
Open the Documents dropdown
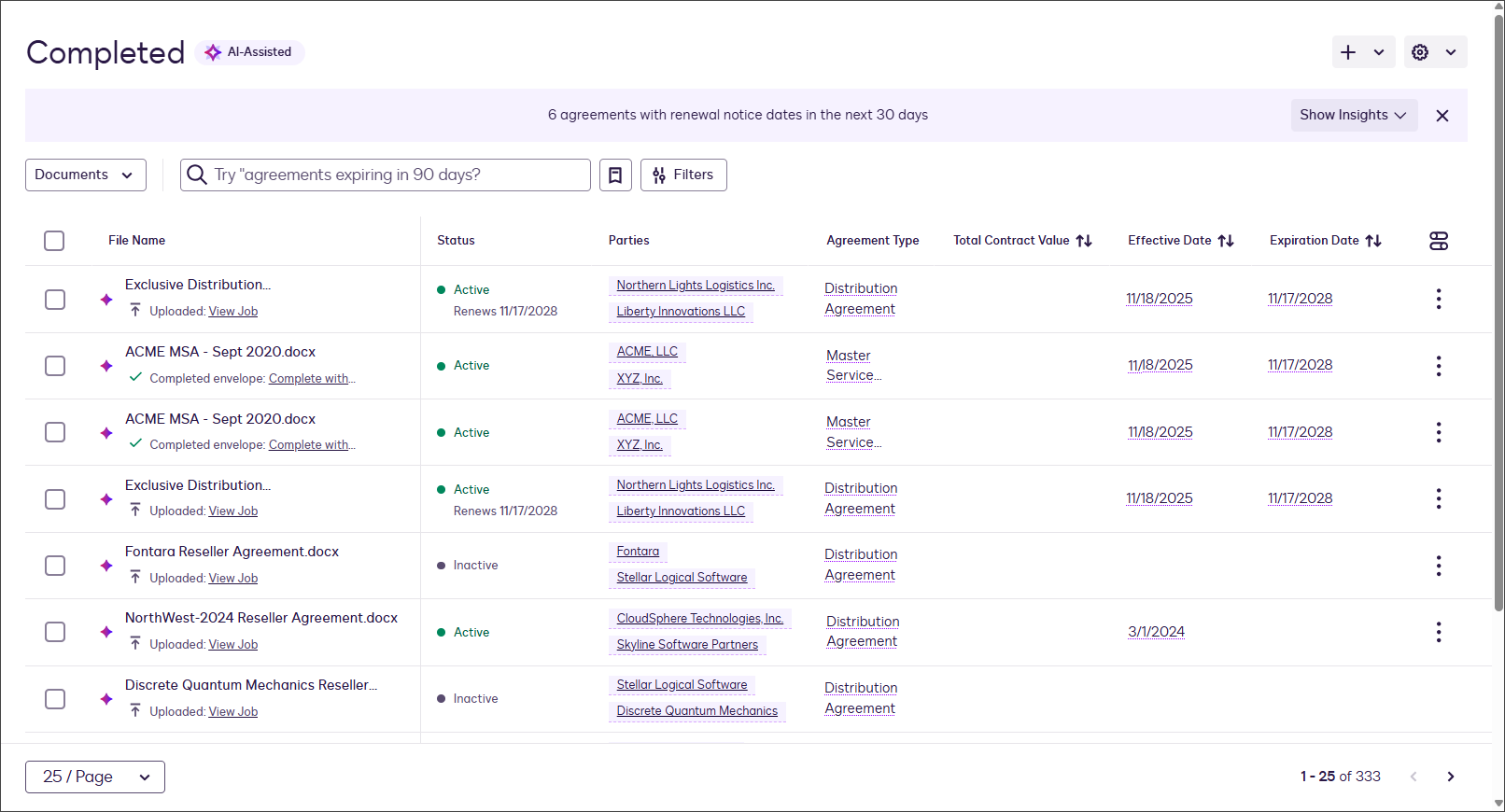click(x=86, y=175)
